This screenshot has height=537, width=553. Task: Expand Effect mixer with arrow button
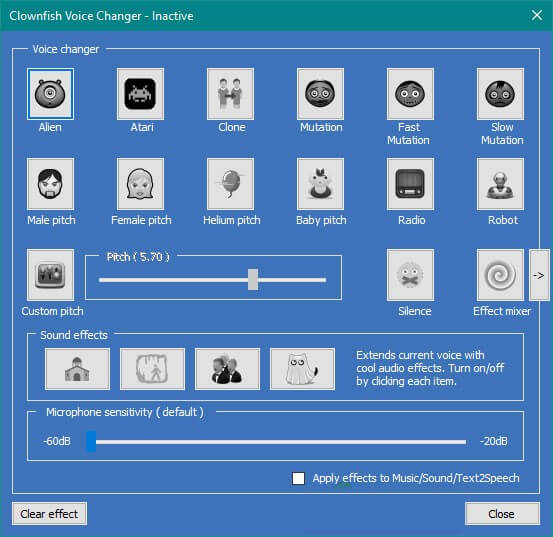[x=539, y=275]
